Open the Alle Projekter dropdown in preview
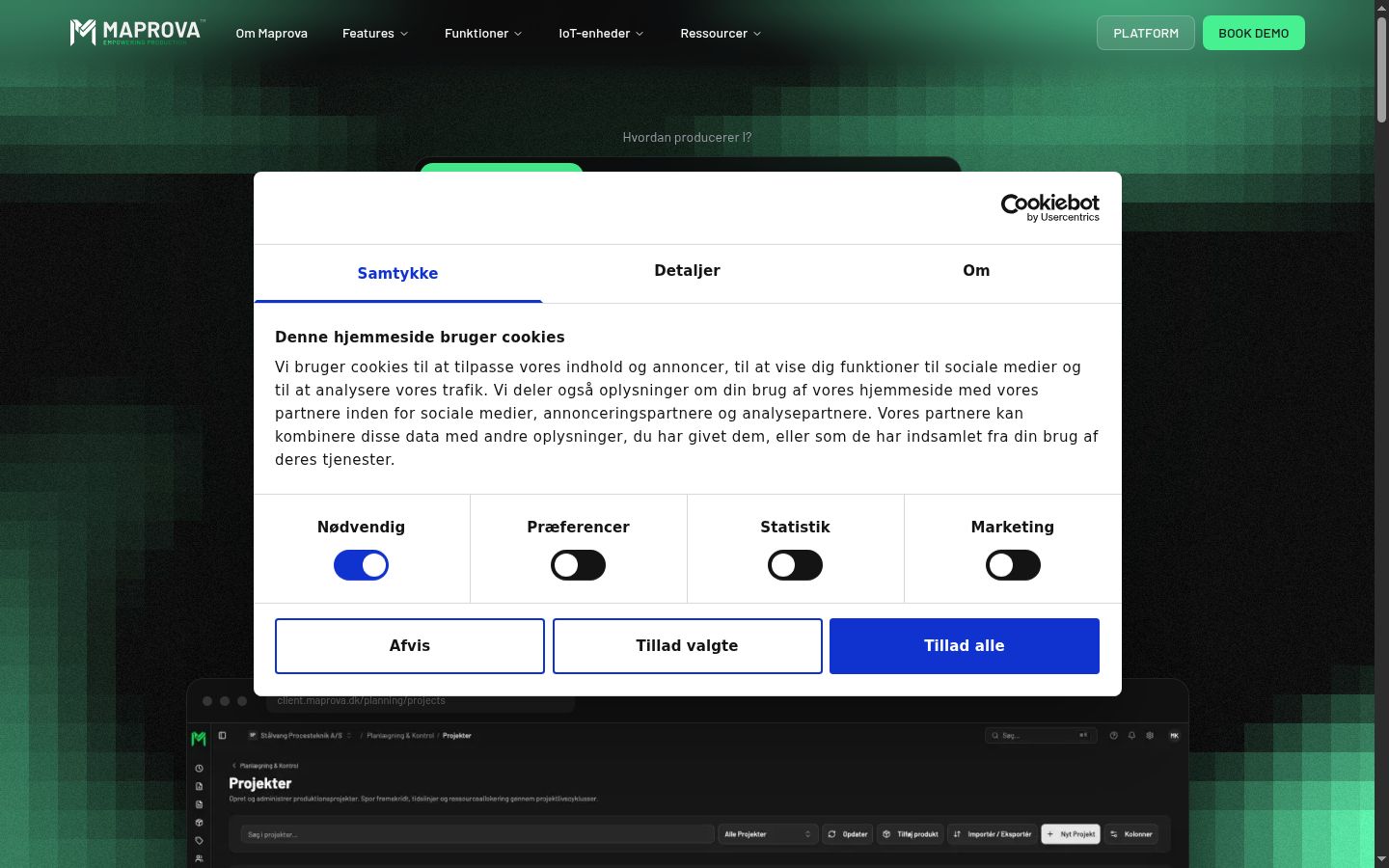 coord(768,834)
